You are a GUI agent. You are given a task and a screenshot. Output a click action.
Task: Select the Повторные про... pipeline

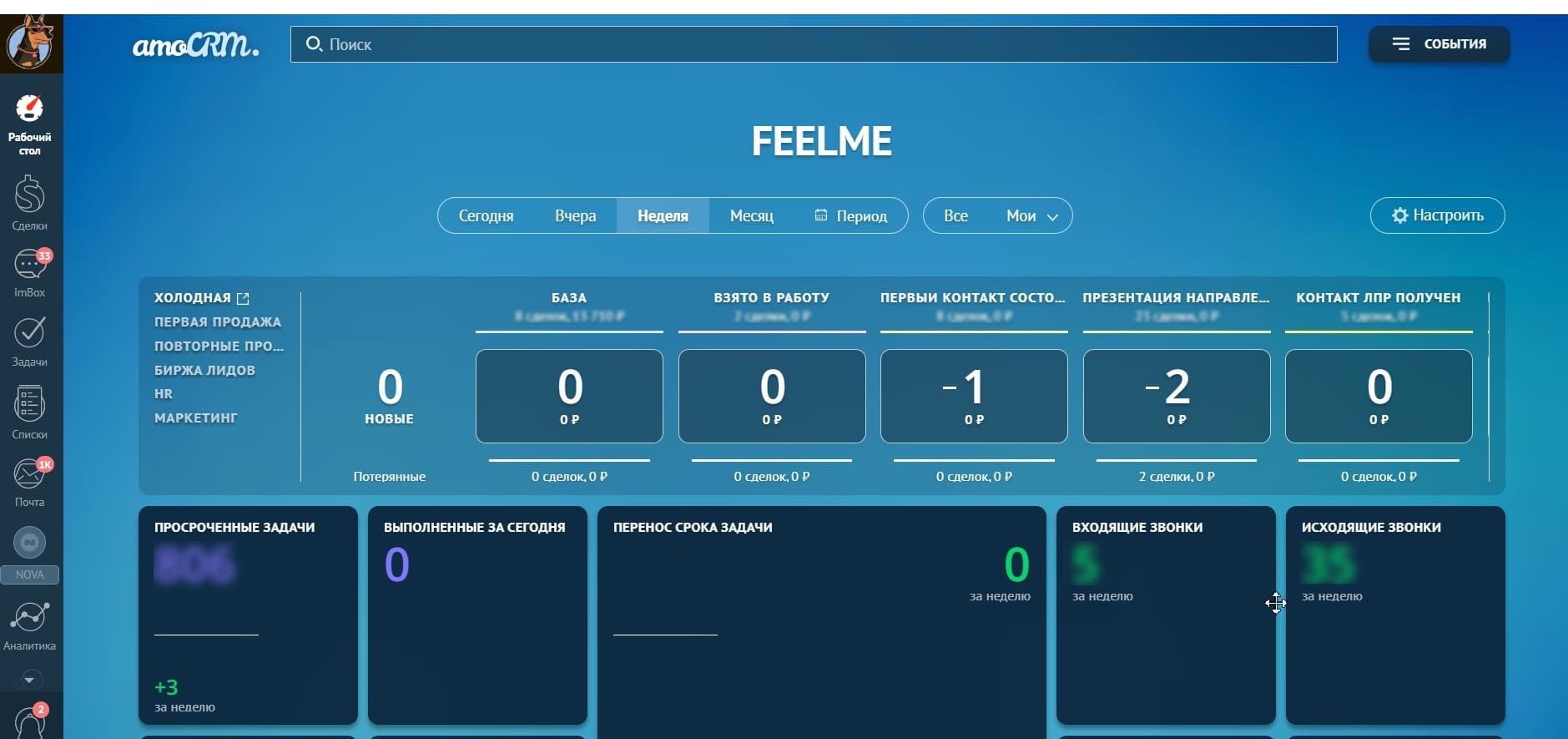coord(219,346)
